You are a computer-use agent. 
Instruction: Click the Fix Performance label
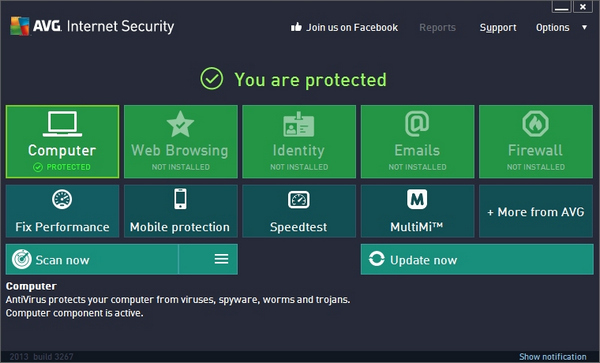[x=62, y=227]
